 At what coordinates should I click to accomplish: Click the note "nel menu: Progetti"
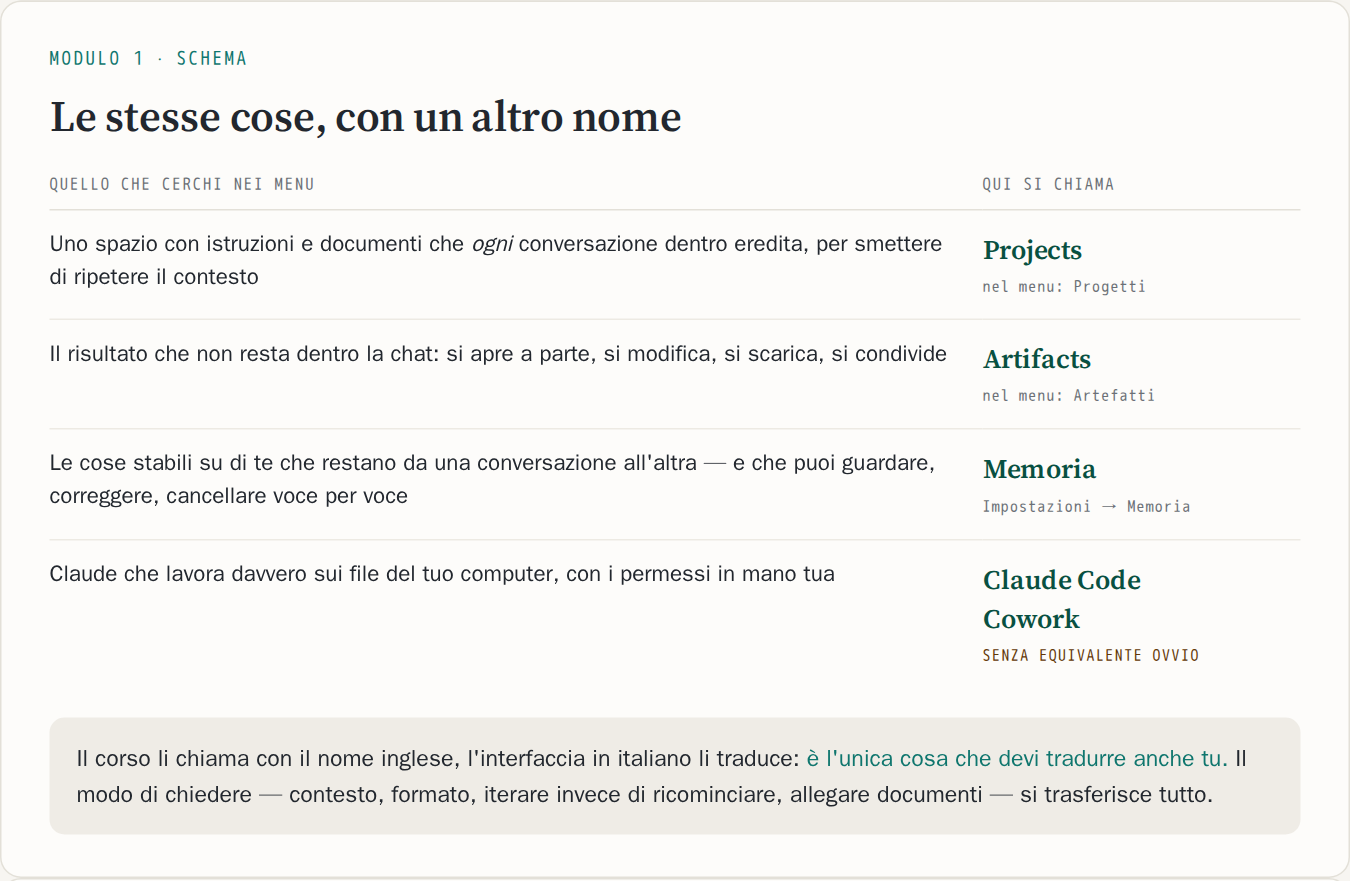[1064, 287]
